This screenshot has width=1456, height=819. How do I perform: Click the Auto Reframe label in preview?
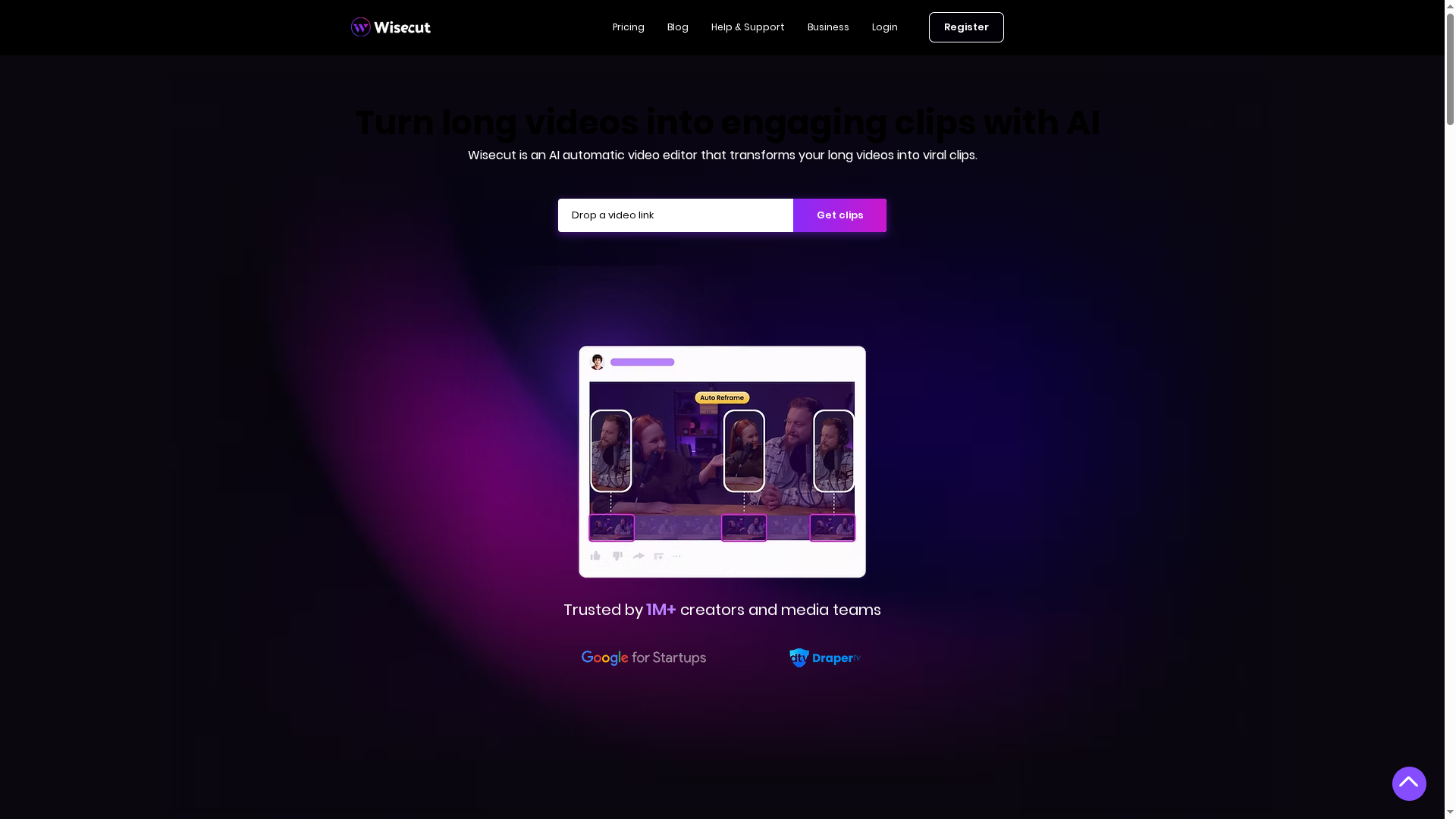pos(722,397)
